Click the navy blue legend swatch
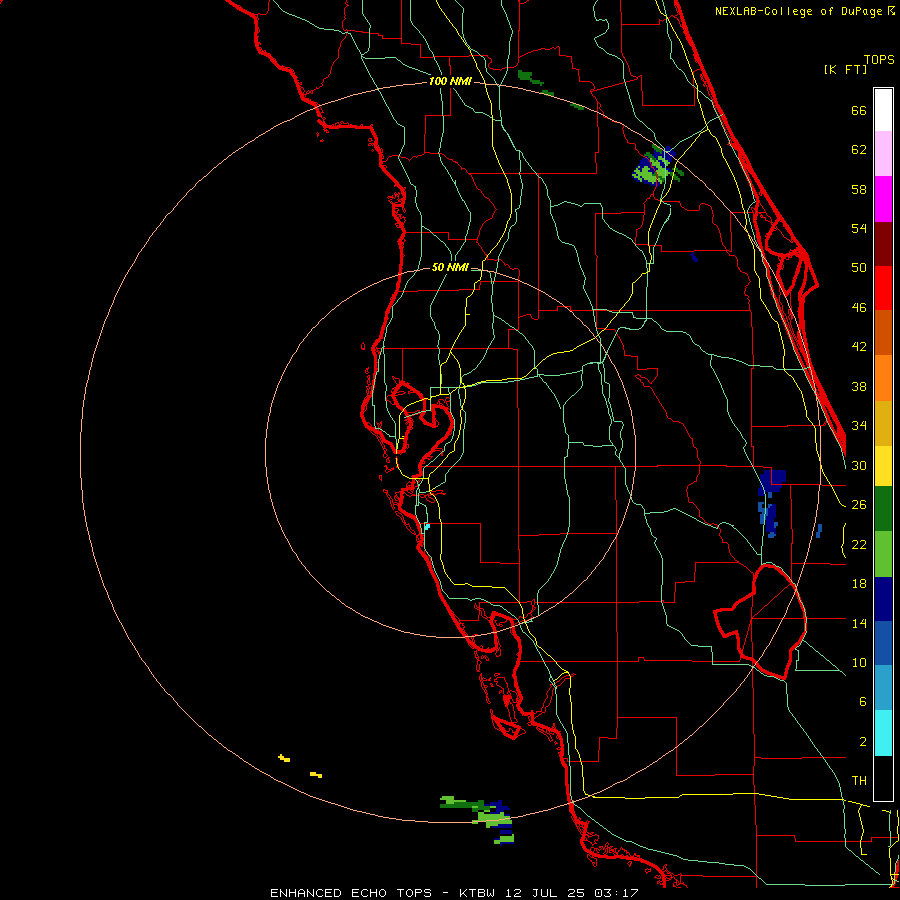900x900 pixels. point(883,599)
